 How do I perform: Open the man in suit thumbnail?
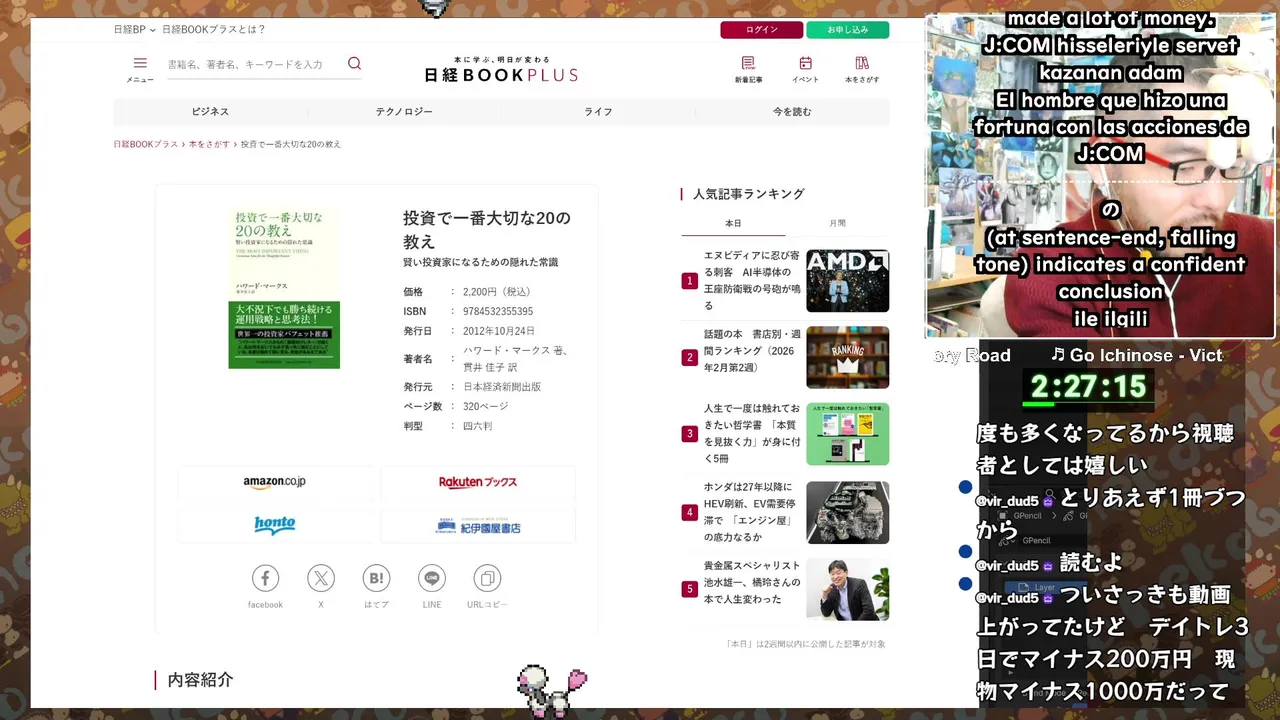(847, 589)
